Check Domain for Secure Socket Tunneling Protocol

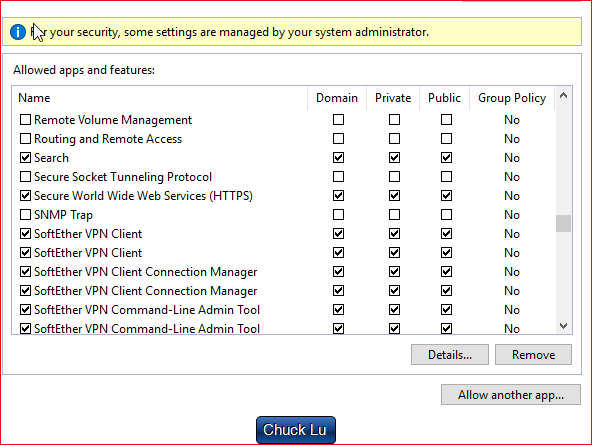coord(338,177)
